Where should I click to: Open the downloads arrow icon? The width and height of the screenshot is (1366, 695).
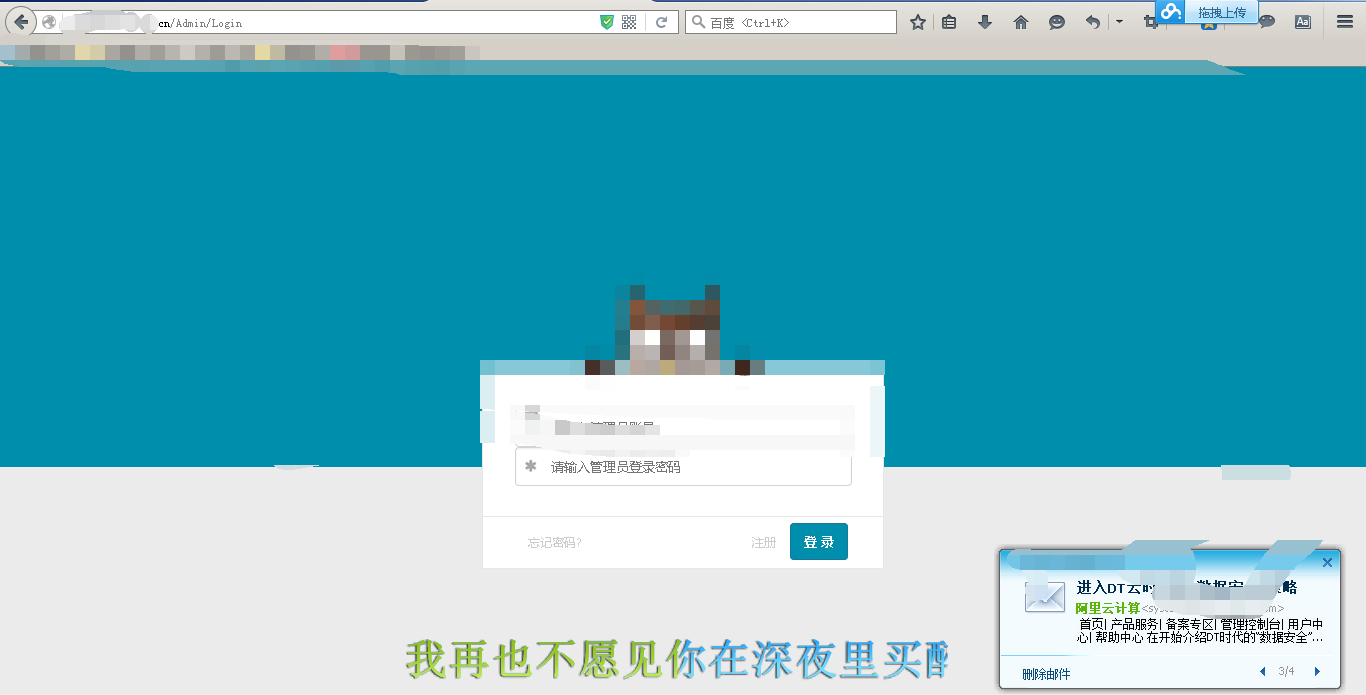[985, 22]
